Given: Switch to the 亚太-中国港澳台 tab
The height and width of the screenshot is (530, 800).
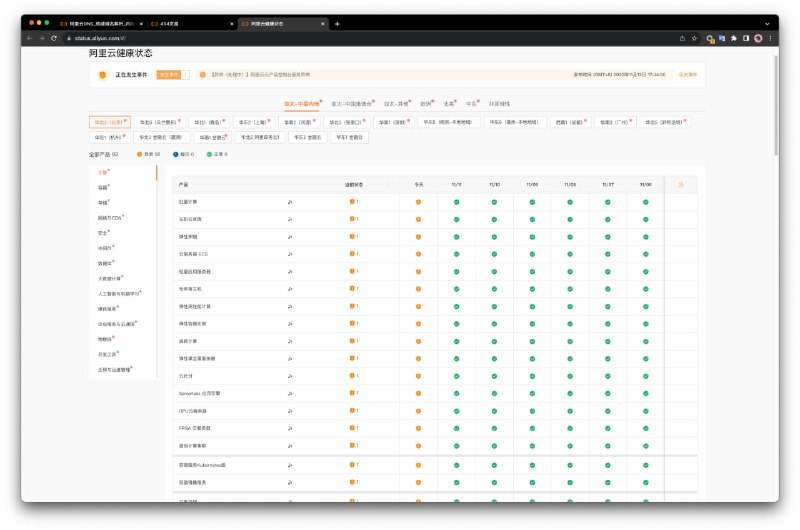Looking at the screenshot, I should pos(352,104).
